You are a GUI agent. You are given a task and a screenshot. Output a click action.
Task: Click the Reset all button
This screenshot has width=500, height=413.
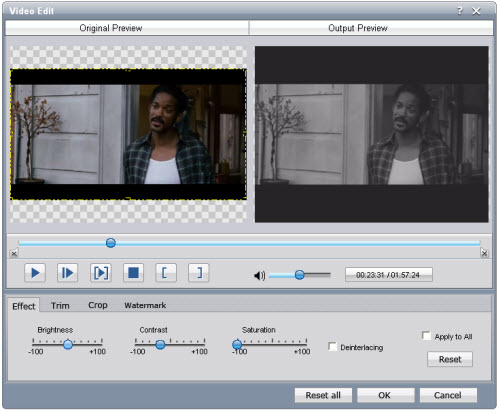(x=323, y=395)
